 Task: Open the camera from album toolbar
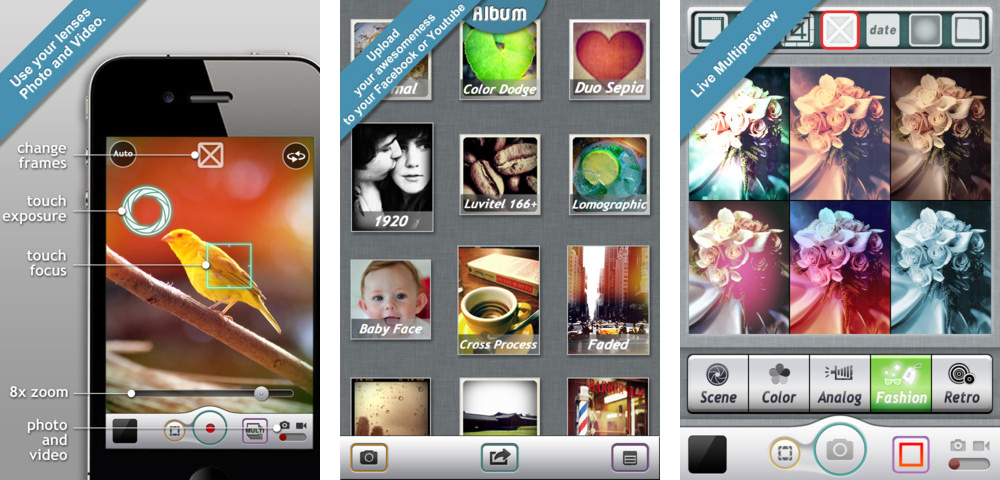pos(369,457)
